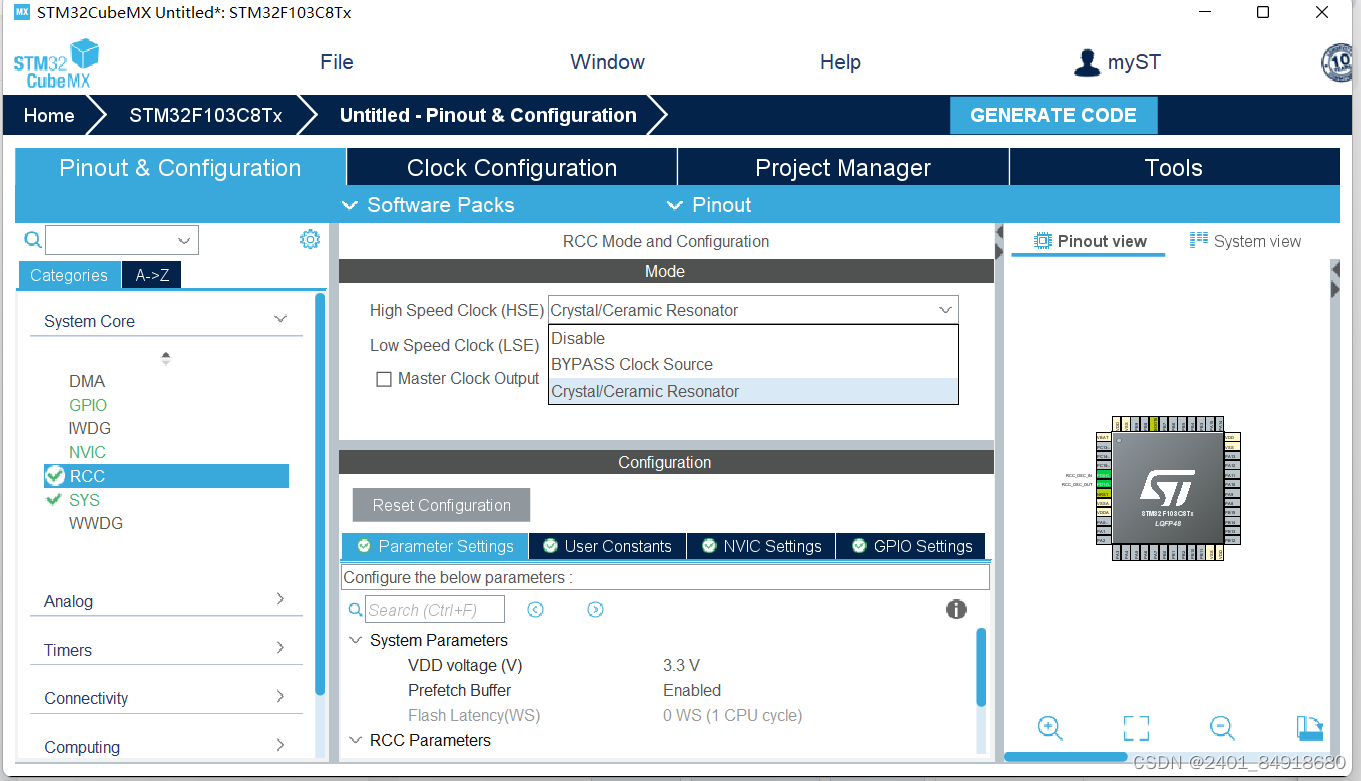Collapse the RCC Parameters group
This screenshot has height=781, width=1361.
[x=355, y=740]
